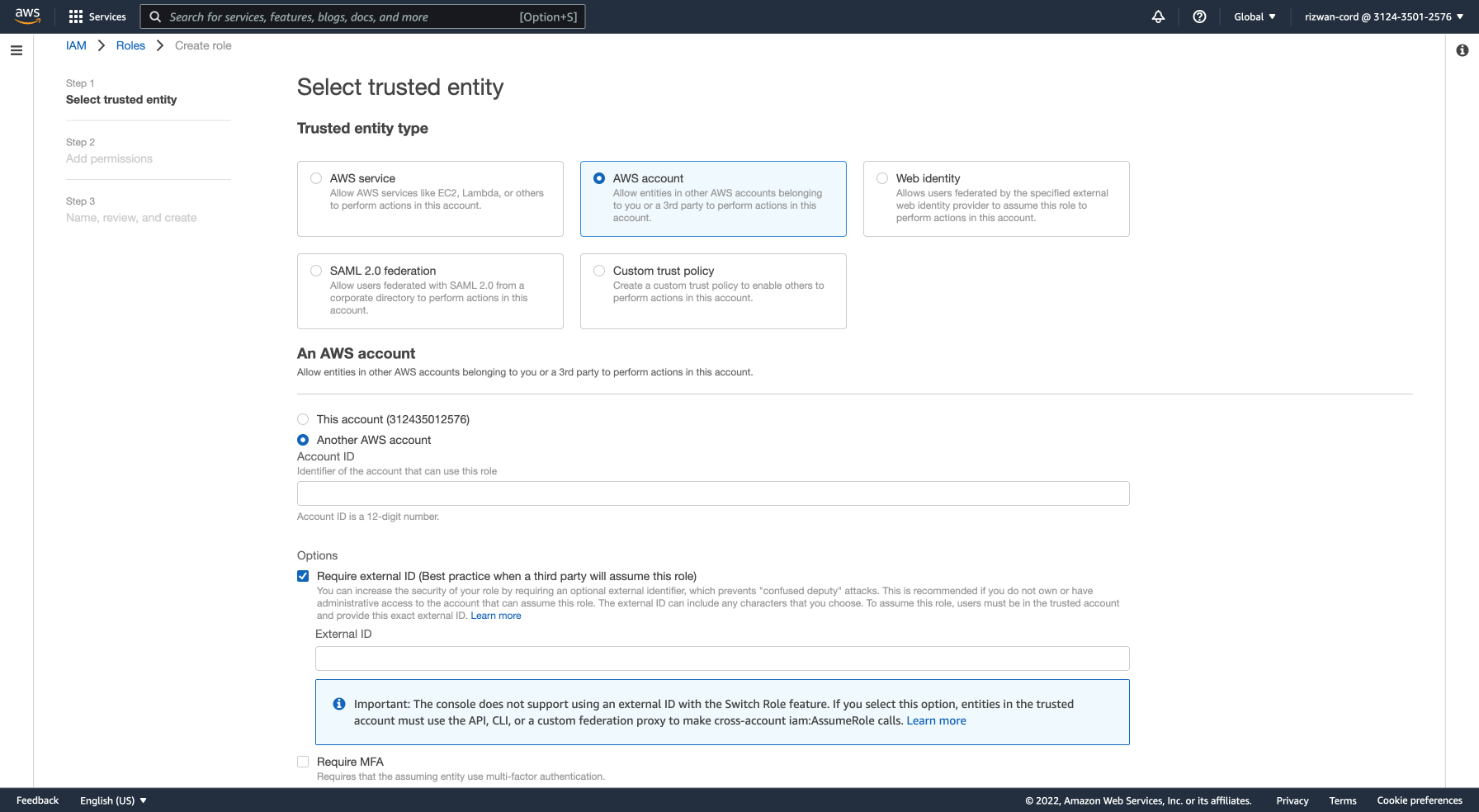Viewport: 1479px width, 812px height.
Task: Click the AWS logo home icon
Action: coord(27,17)
